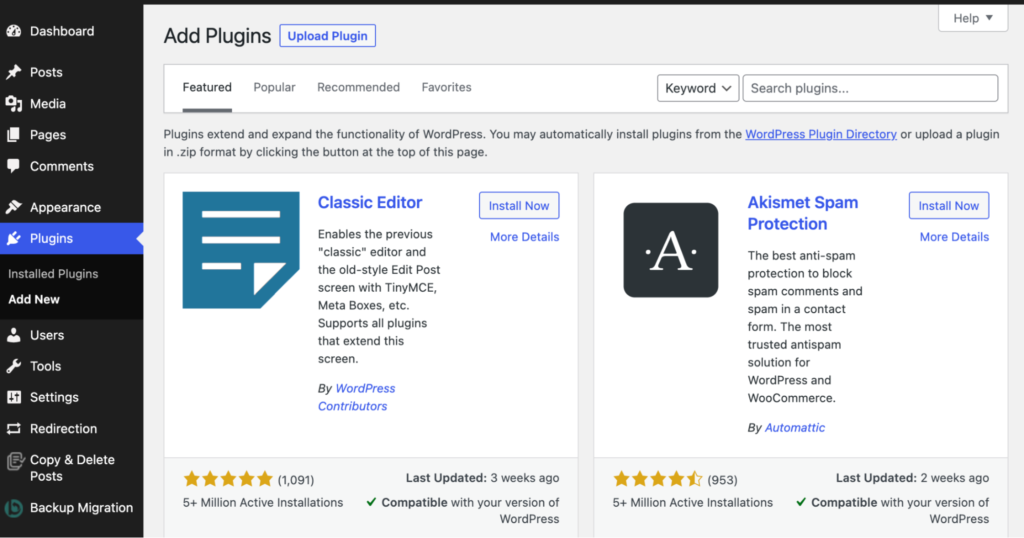
Task: Click the Media icon in sidebar
Action: (x=14, y=103)
